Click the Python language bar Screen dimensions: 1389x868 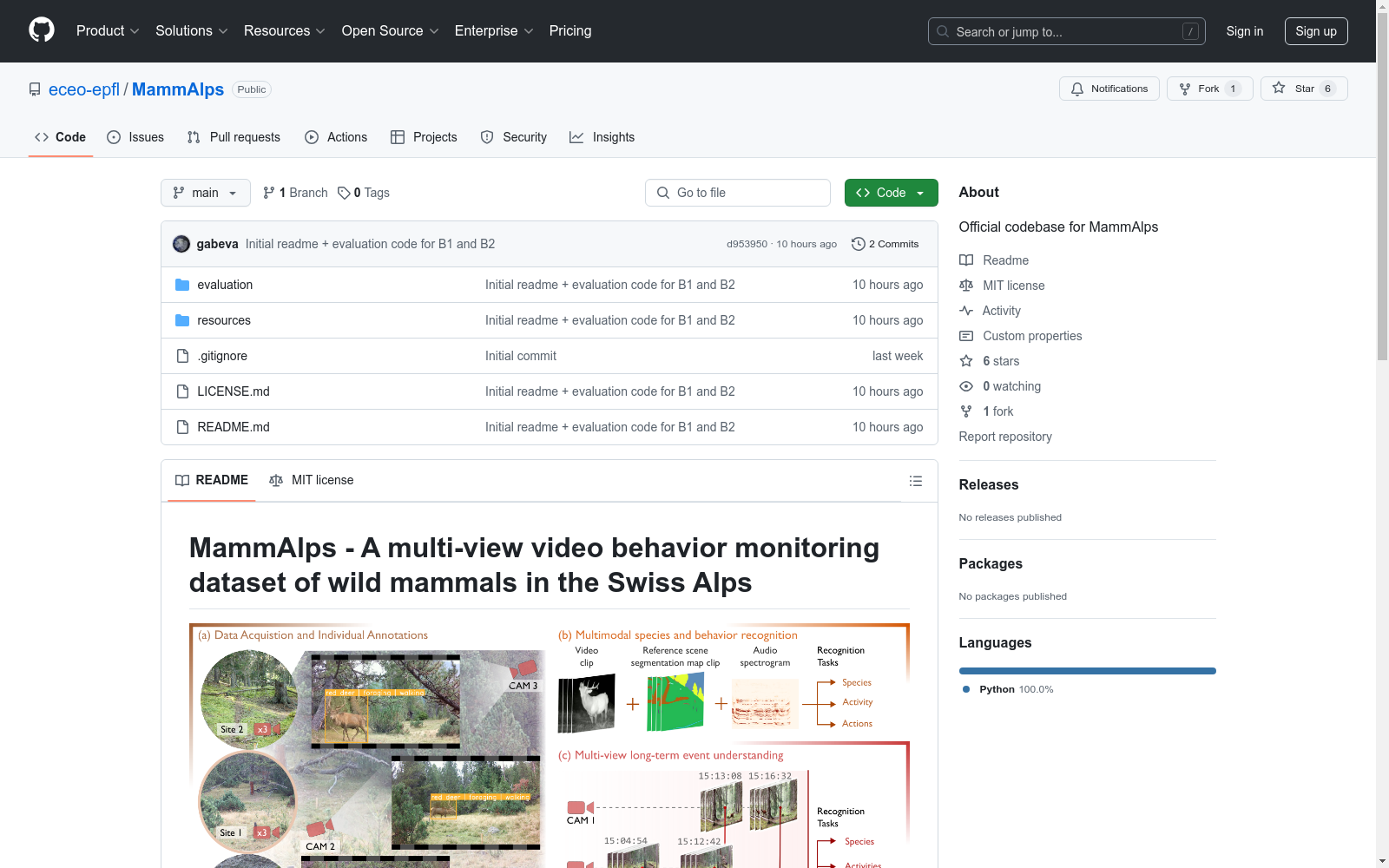coord(1088,671)
